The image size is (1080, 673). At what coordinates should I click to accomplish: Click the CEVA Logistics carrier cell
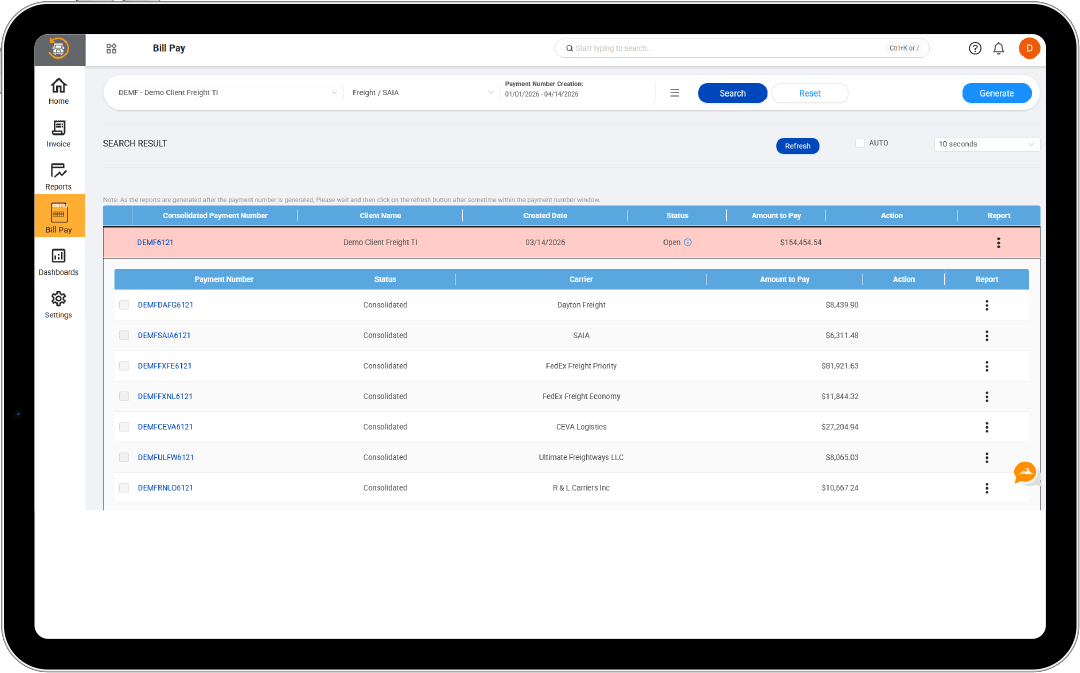(x=581, y=427)
